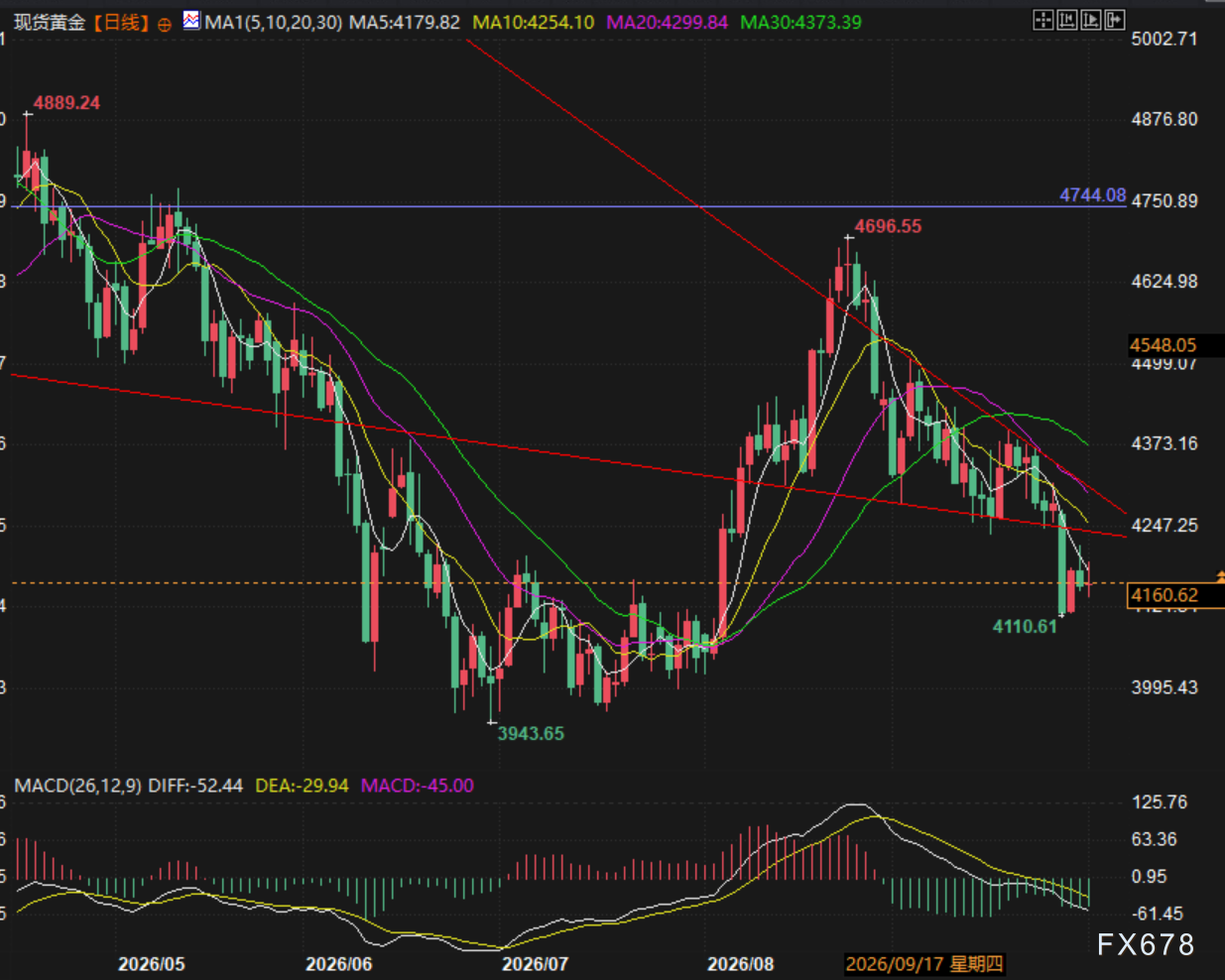
Task: Click the 4624.98 price axis label
Action: pyautogui.click(x=1164, y=282)
